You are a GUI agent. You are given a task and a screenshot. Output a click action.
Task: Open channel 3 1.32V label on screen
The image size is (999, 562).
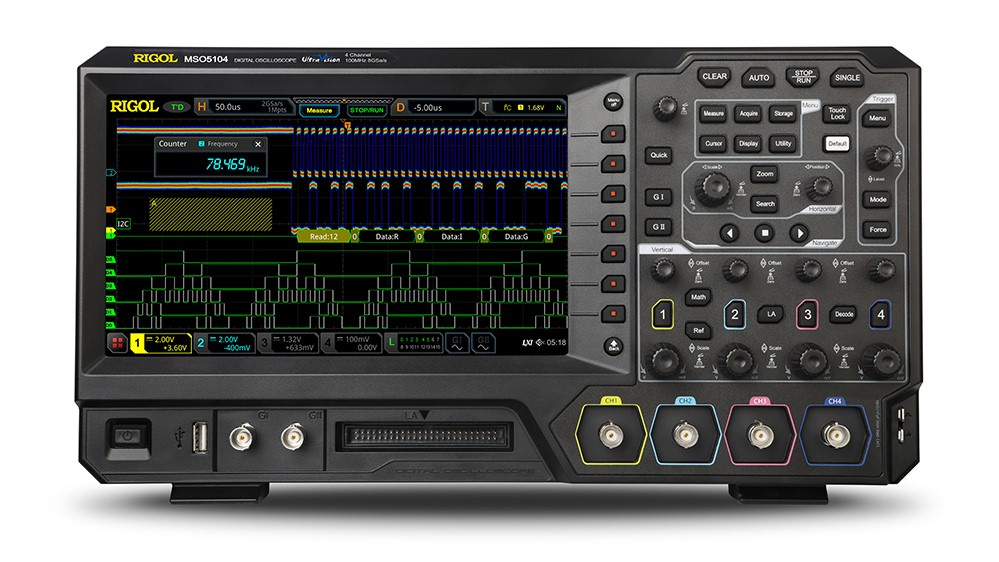[288, 343]
